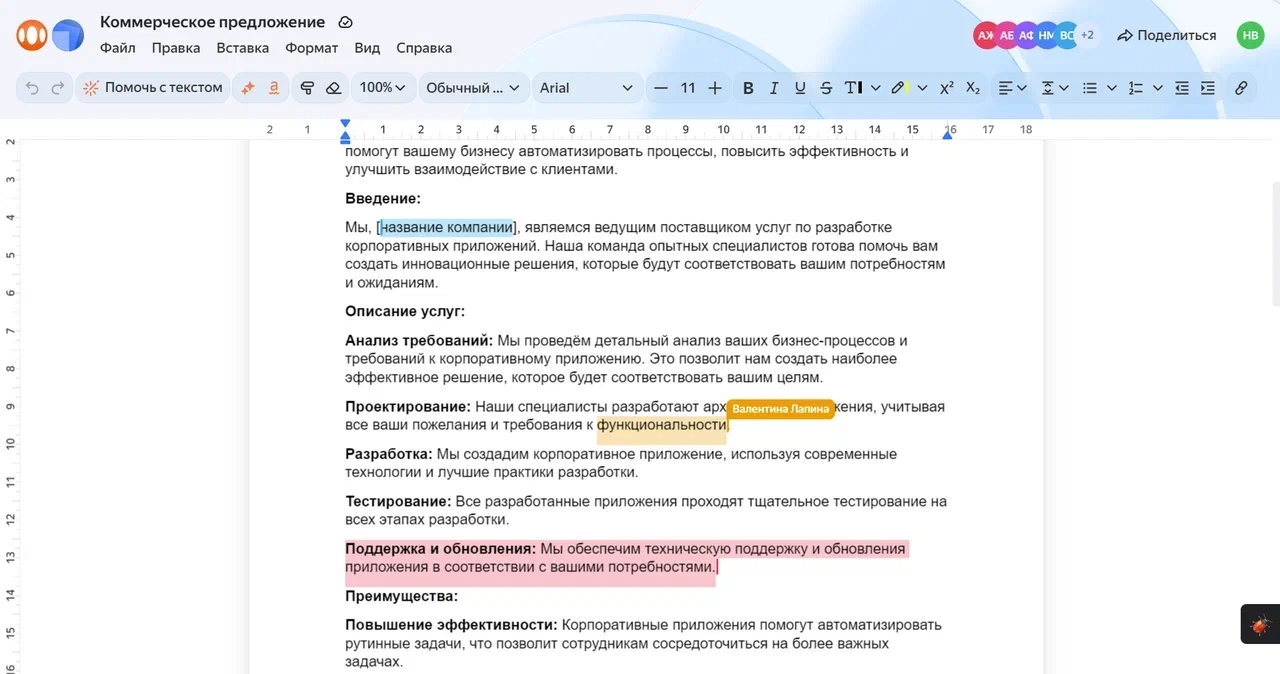Image resolution: width=1280 pixels, height=674 pixels.
Task: Click the bug report icon
Action: pyautogui.click(x=1260, y=624)
